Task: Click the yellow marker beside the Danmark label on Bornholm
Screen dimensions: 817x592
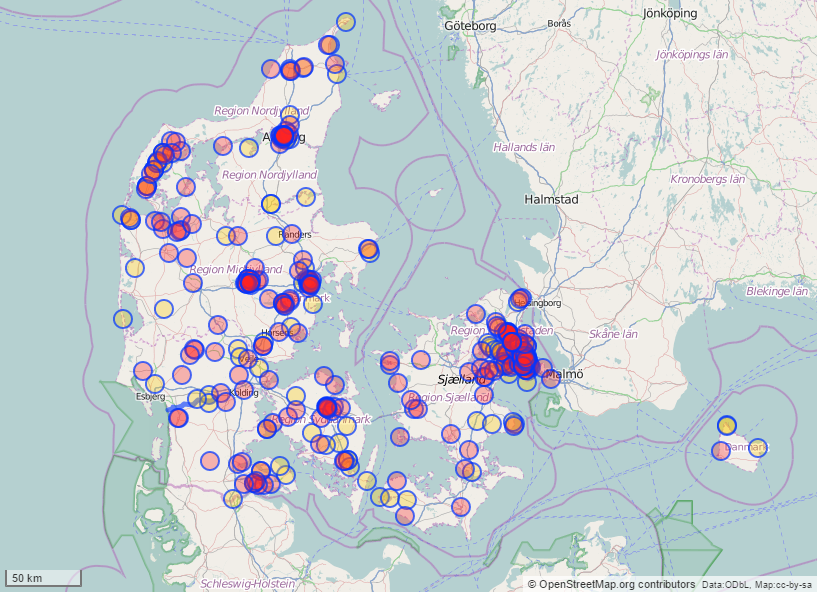Action: pos(758,448)
